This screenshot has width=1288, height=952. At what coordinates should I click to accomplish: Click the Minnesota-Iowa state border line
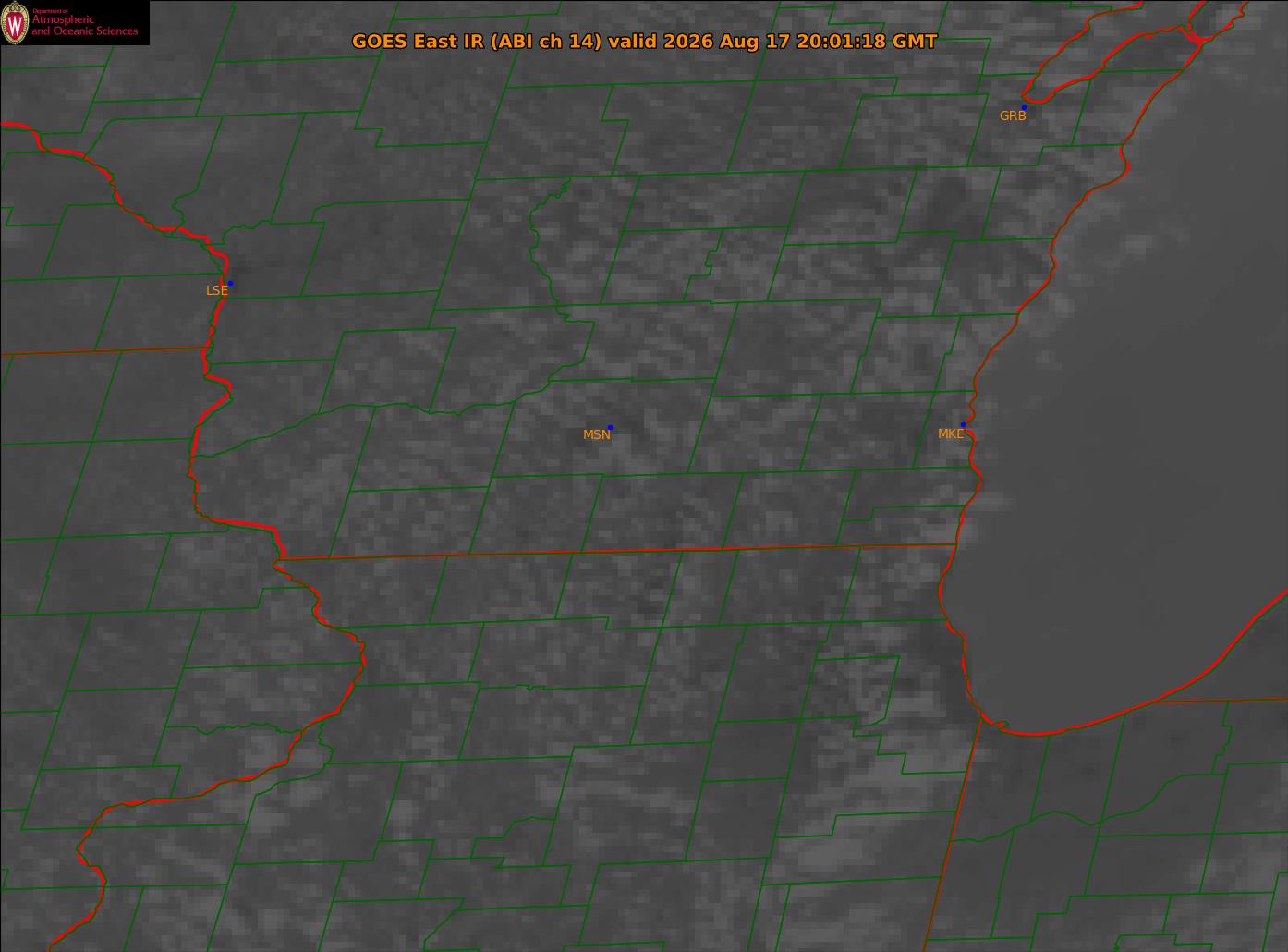(x=102, y=351)
